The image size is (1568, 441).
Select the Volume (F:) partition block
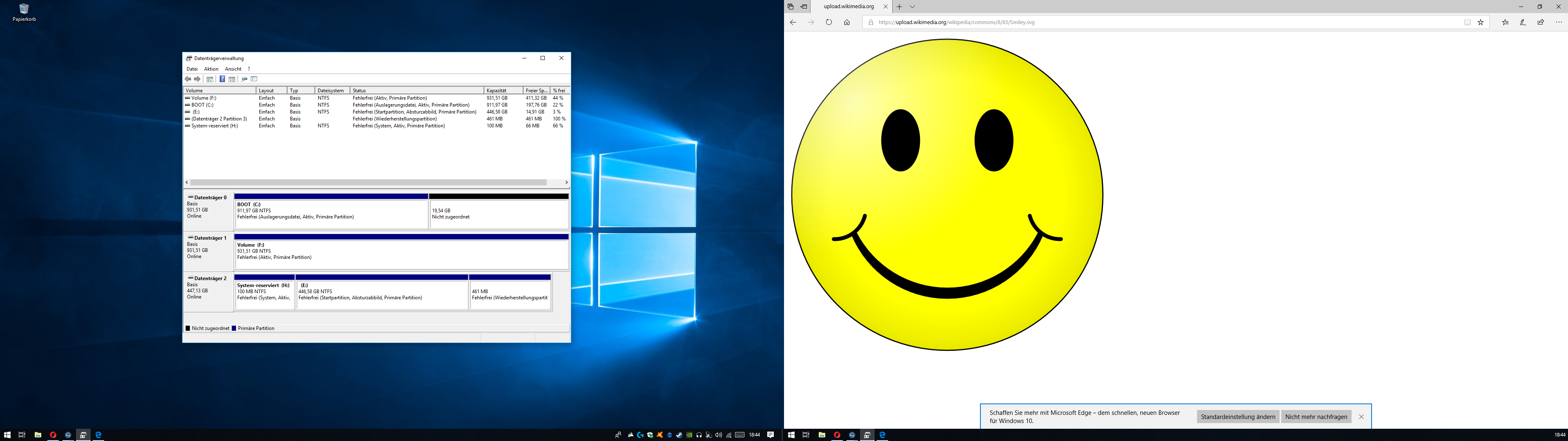[x=401, y=252]
